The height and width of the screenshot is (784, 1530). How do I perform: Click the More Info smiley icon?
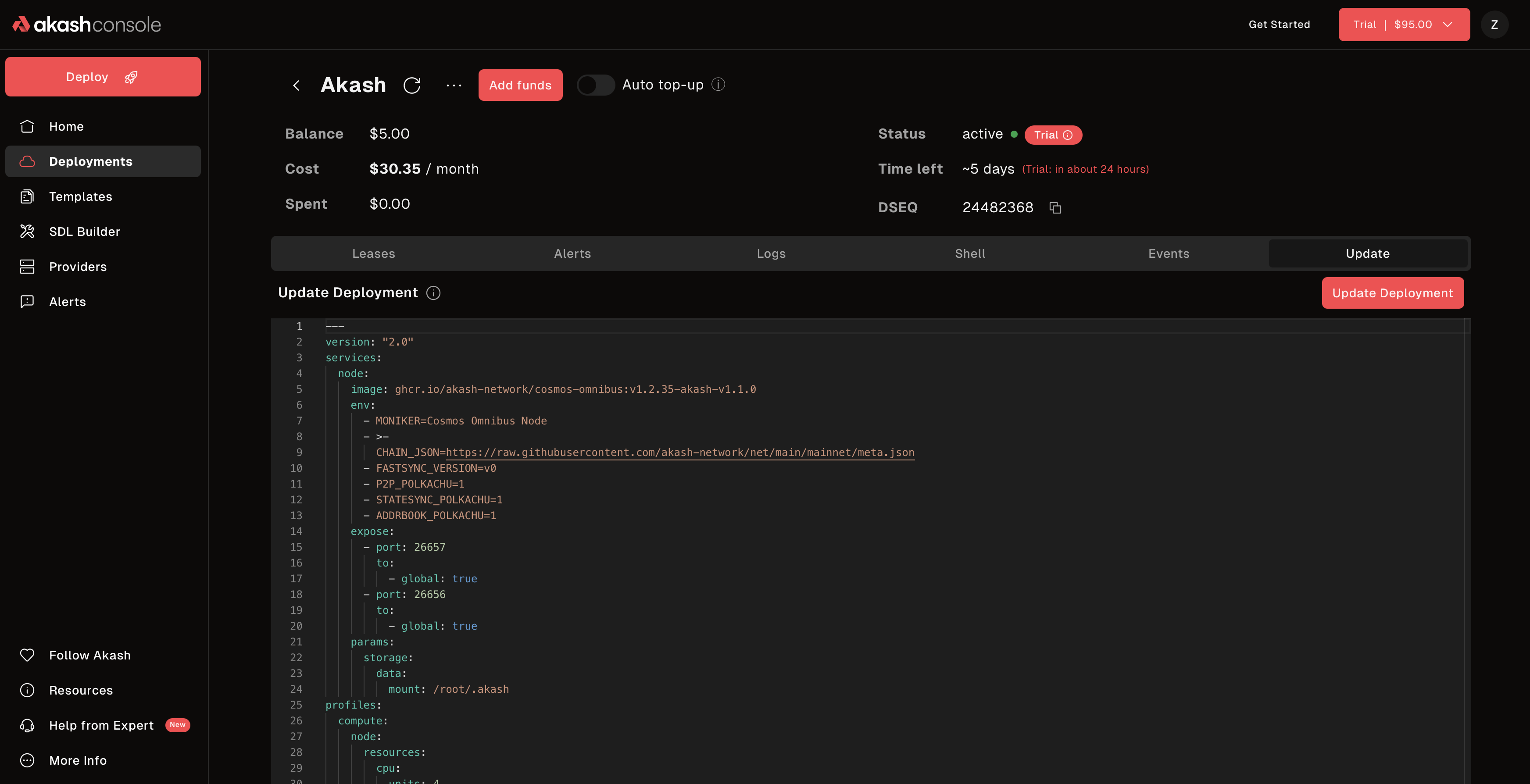tap(27, 760)
